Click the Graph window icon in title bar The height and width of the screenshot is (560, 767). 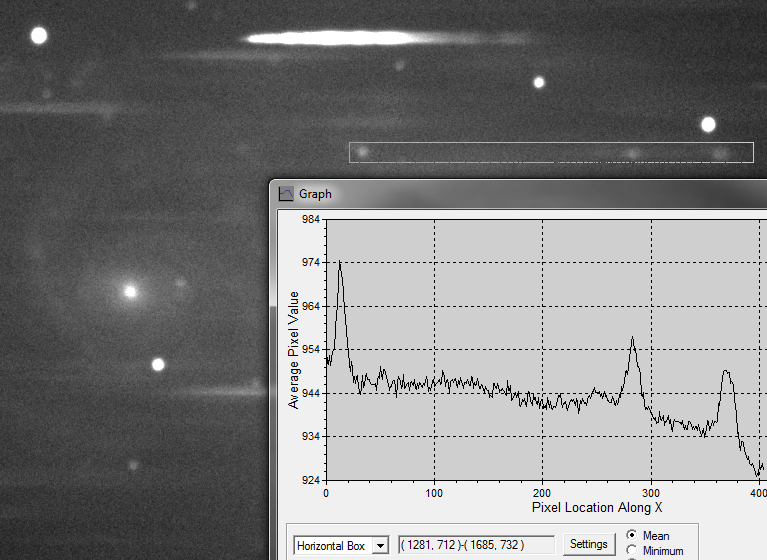click(x=286, y=194)
